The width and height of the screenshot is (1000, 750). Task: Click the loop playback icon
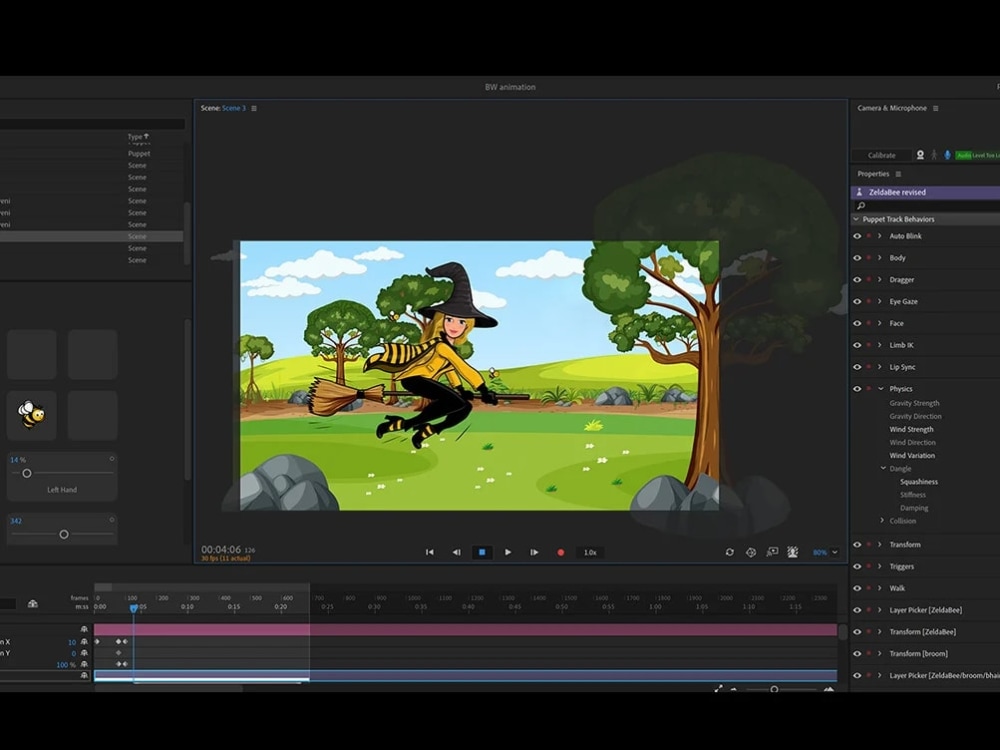(x=730, y=551)
